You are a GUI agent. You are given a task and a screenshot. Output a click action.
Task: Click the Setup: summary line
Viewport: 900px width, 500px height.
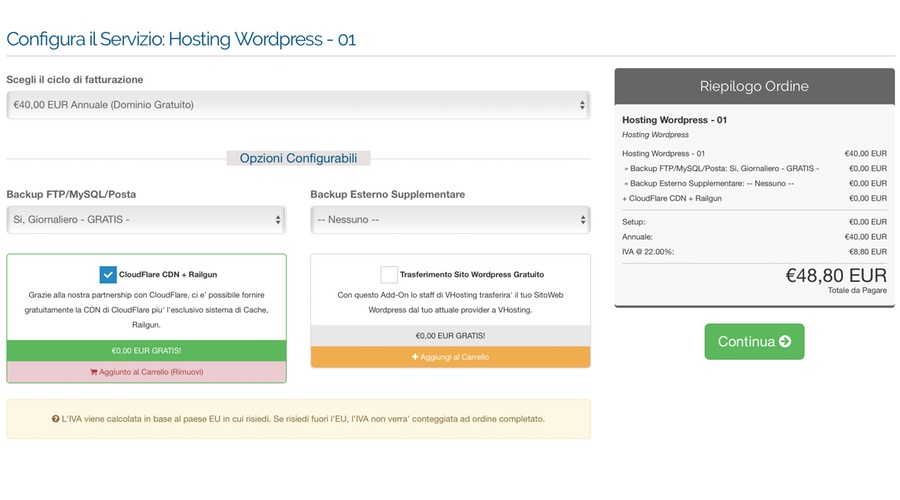(x=754, y=222)
